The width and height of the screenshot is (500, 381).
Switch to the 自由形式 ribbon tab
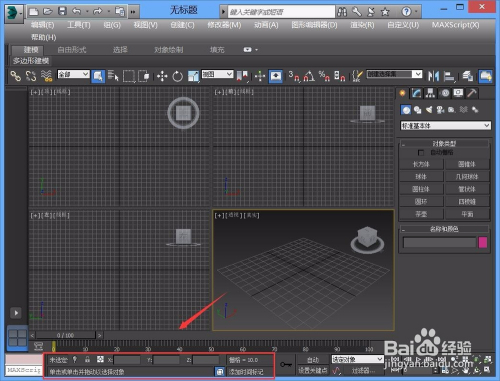point(72,50)
